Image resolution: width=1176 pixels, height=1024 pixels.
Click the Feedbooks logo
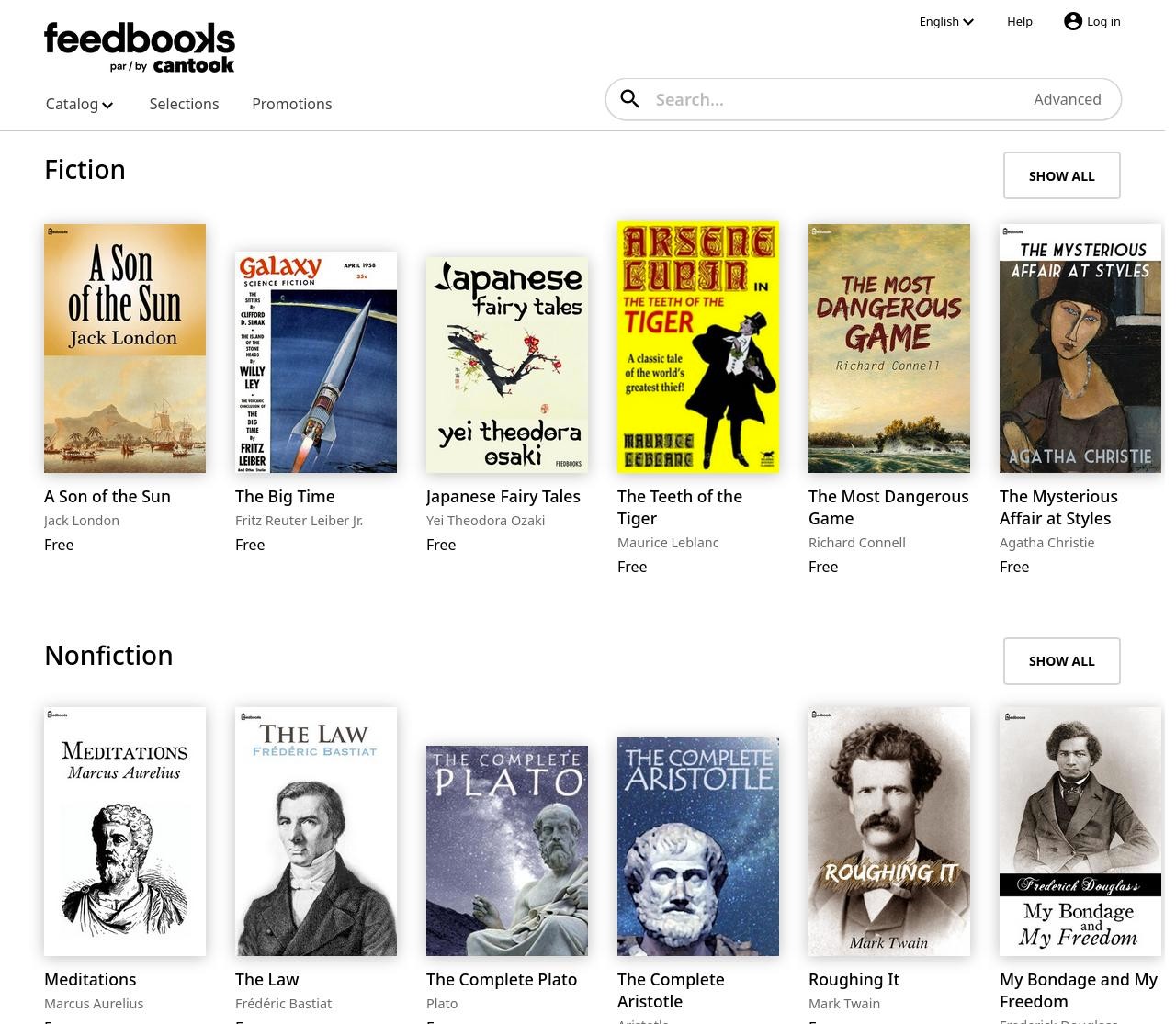tap(140, 40)
